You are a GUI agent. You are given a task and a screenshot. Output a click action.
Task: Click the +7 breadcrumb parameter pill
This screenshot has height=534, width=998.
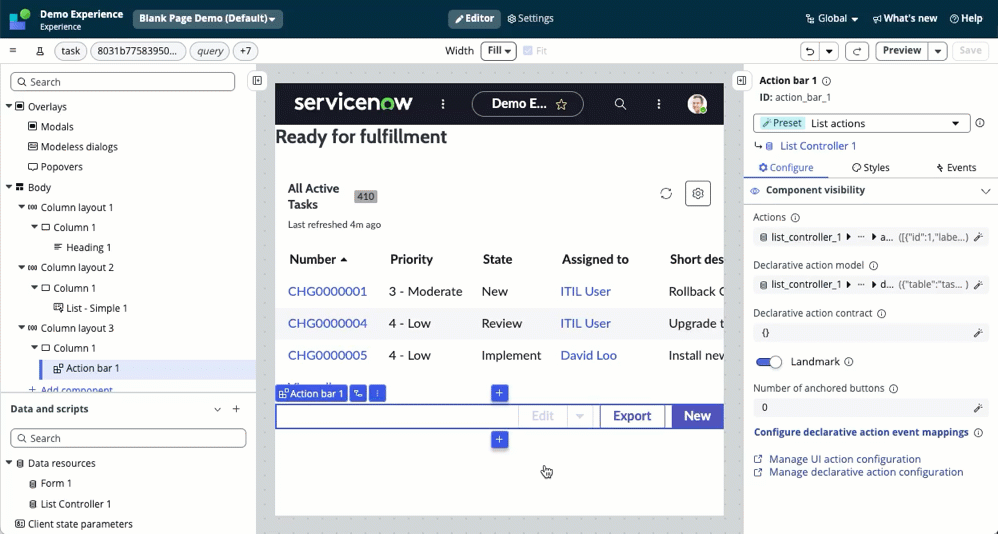click(245, 51)
